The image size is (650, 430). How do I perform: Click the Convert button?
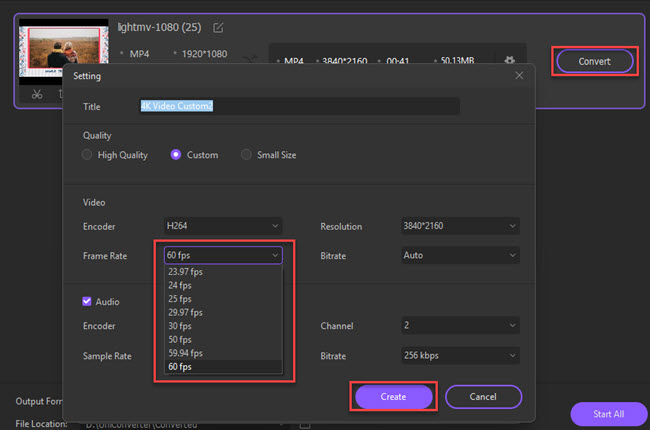click(594, 61)
